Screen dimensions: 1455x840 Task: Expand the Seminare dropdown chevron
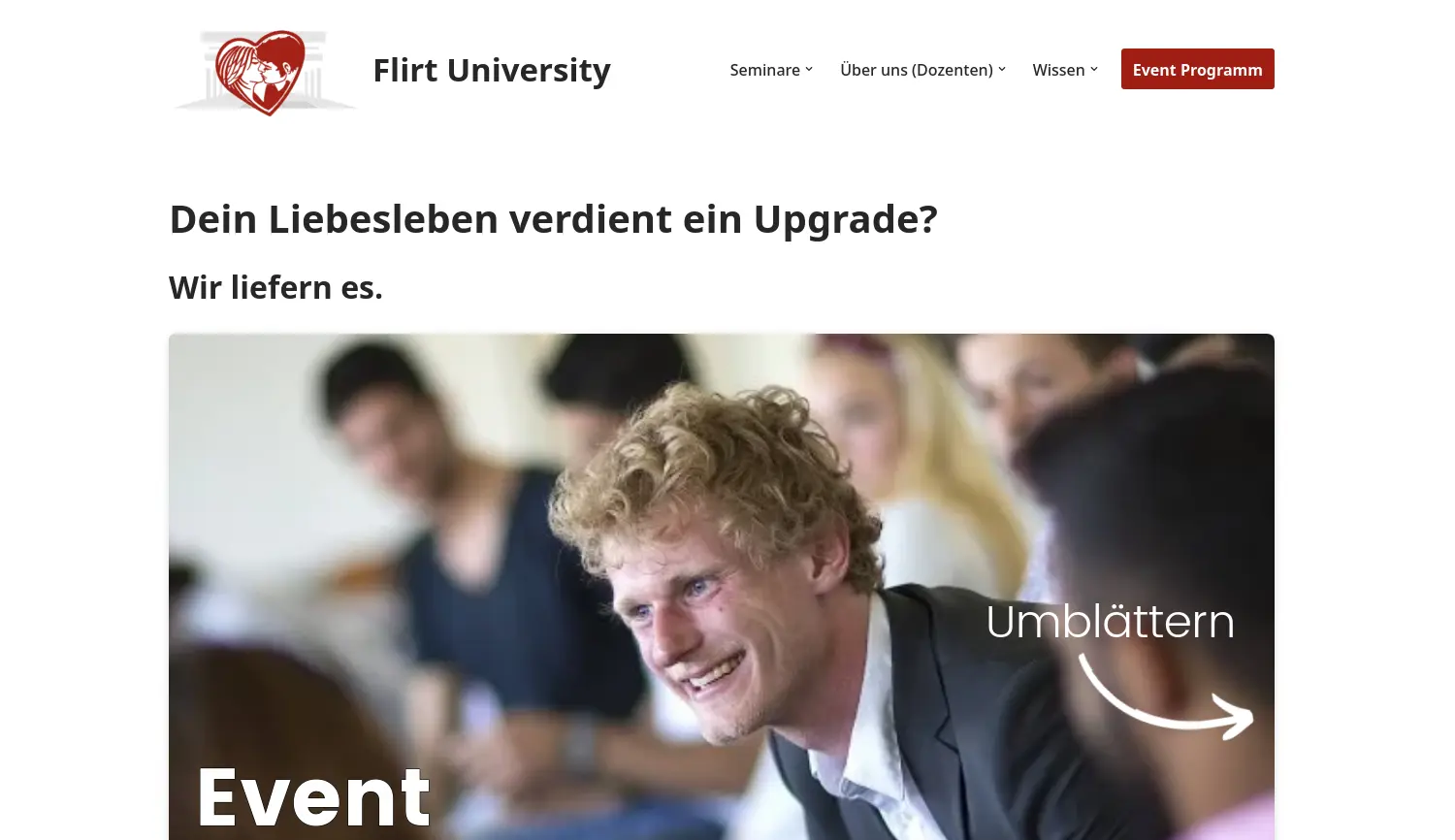click(809, 69)
